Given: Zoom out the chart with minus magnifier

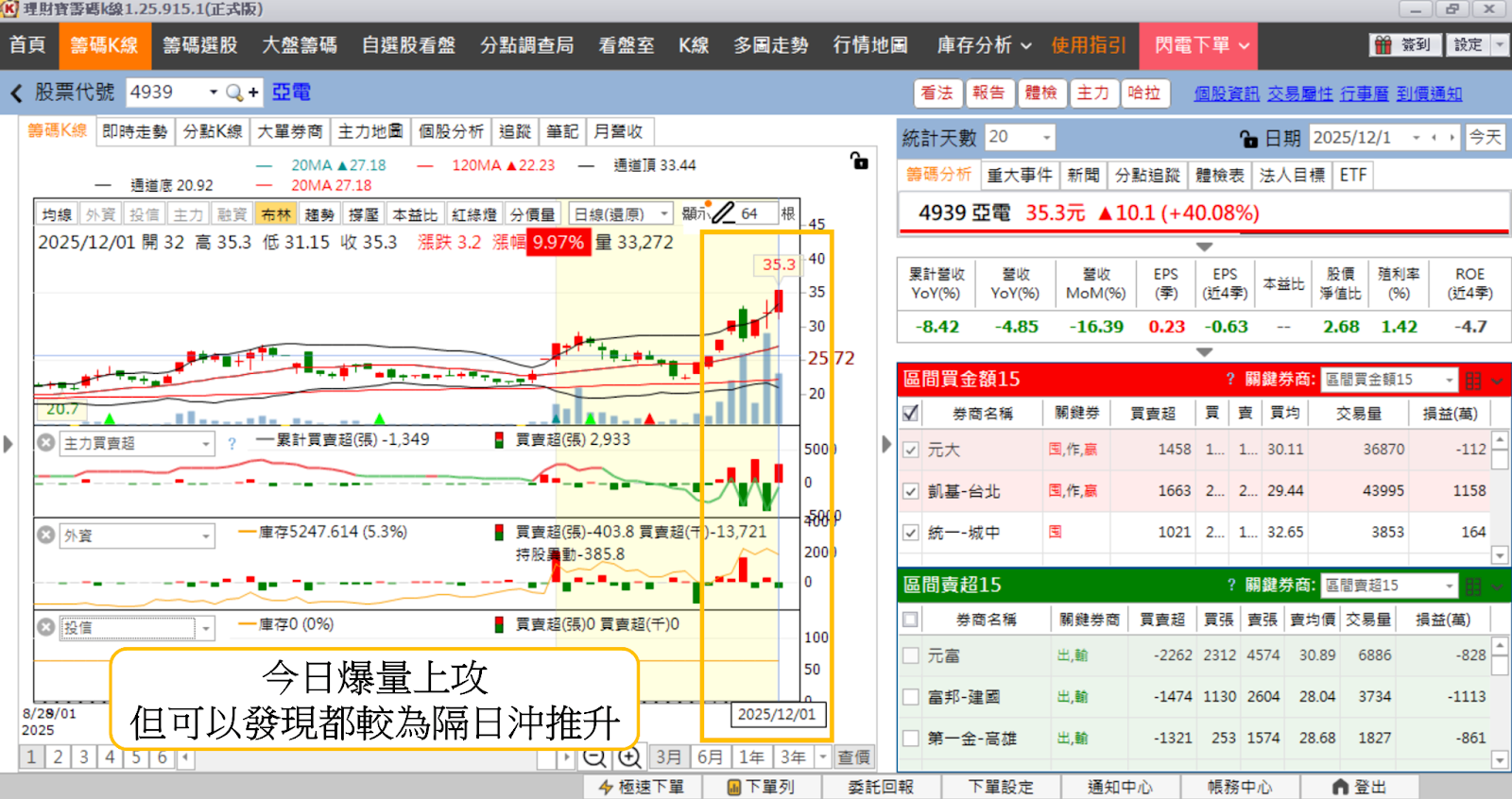Looking at the screenshot, I should pos(594,757).
